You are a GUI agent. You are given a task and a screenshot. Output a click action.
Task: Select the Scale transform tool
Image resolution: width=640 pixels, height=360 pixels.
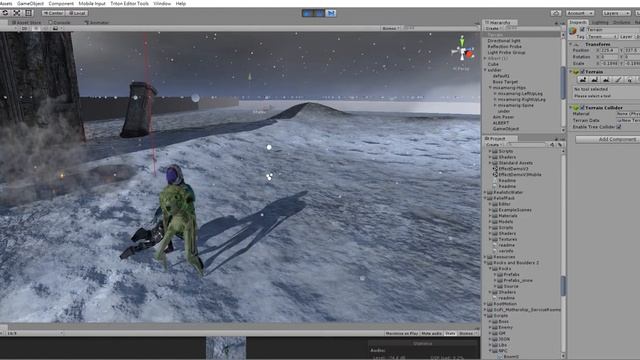pyautogui.click(x=17, y=13)
